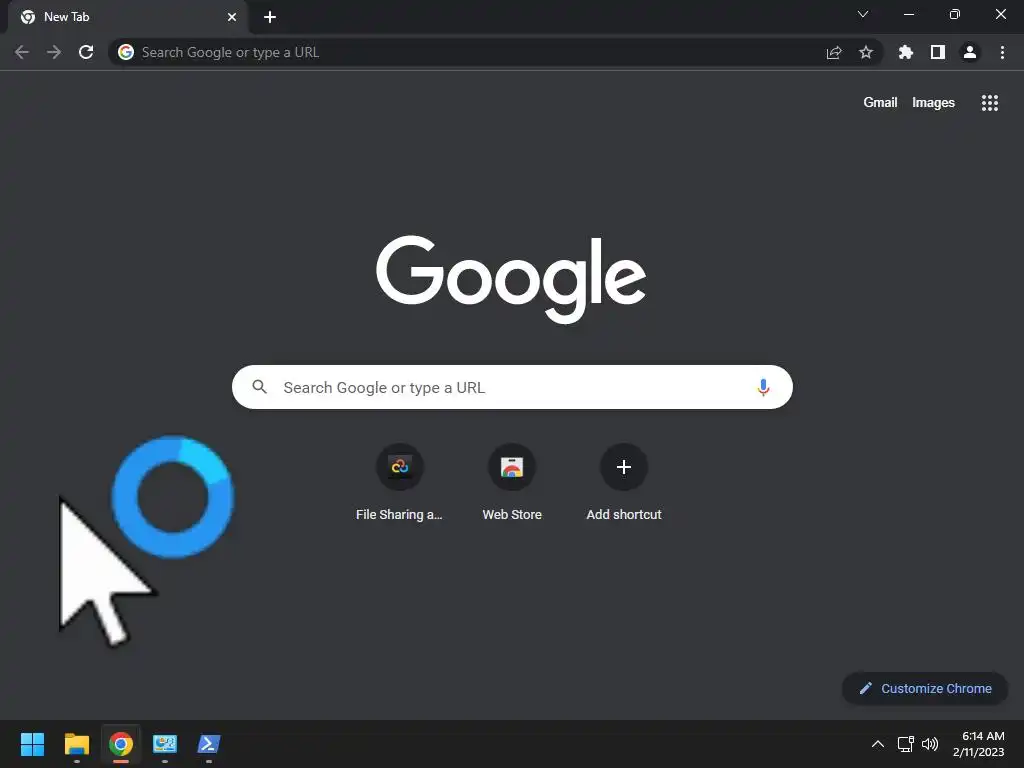Add a new shortcut with the plus tile
Screen dimensions: 1024x768
point(624,483)
